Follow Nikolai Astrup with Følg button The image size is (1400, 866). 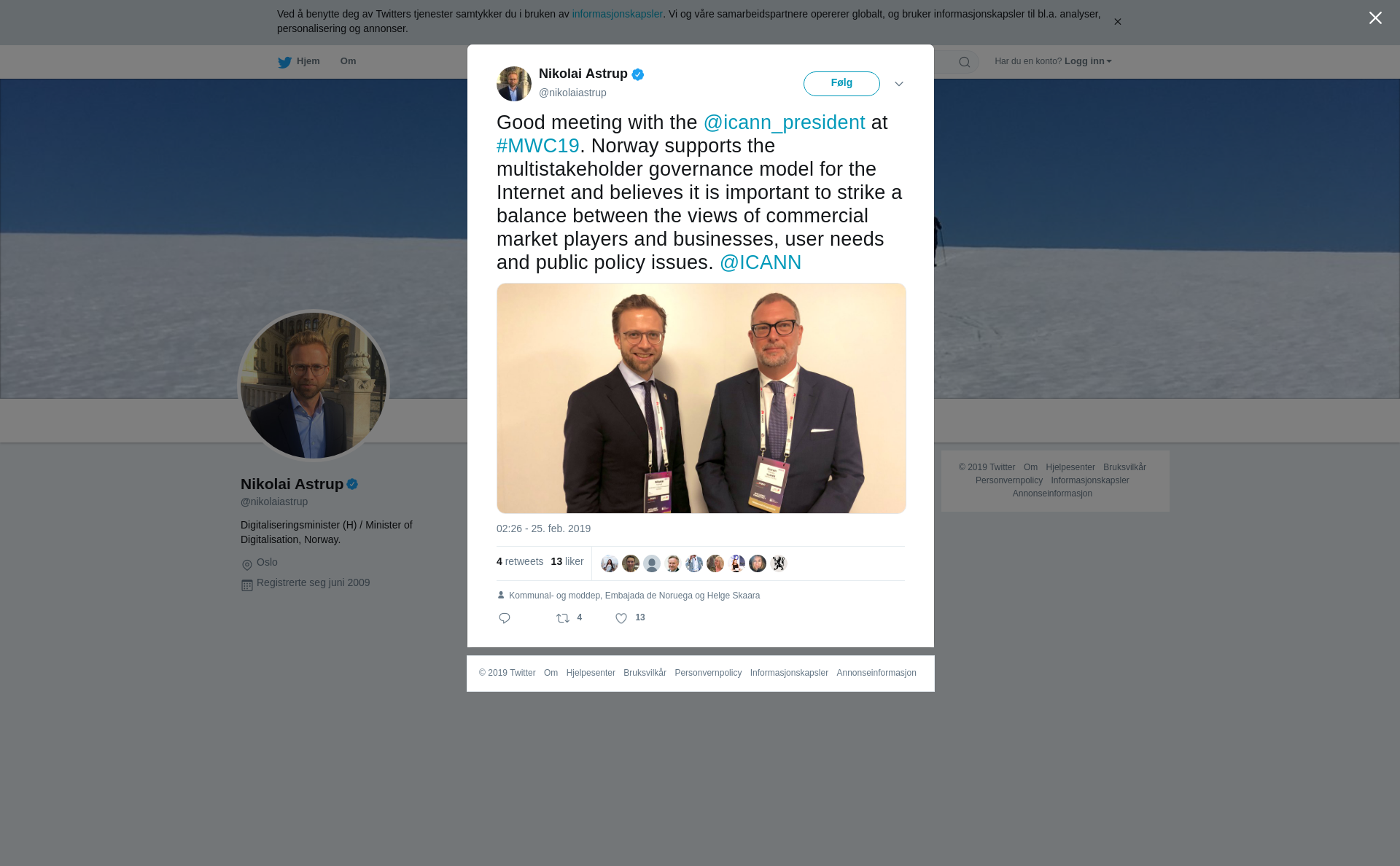(841, 84)
